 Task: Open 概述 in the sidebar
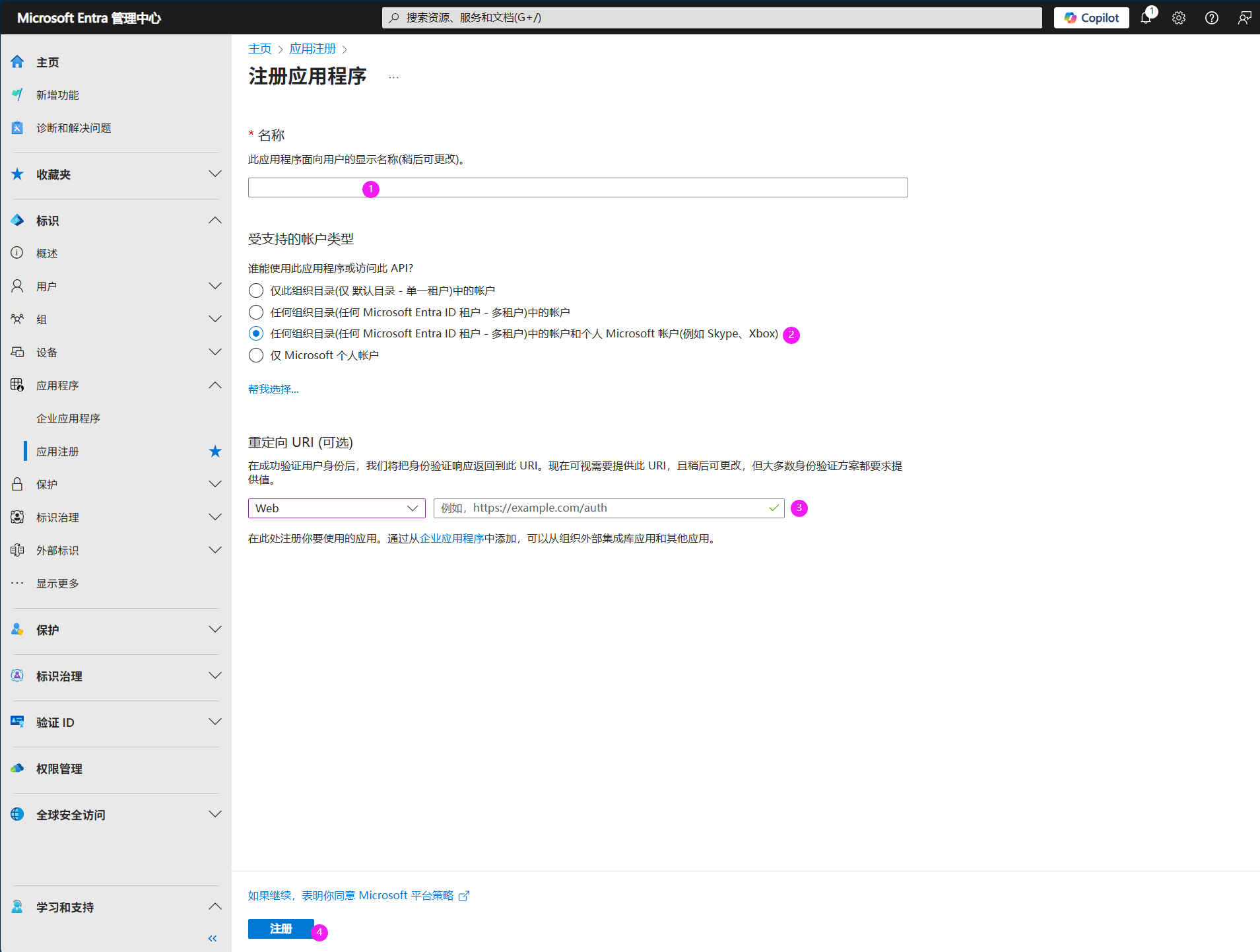[47, 254]
